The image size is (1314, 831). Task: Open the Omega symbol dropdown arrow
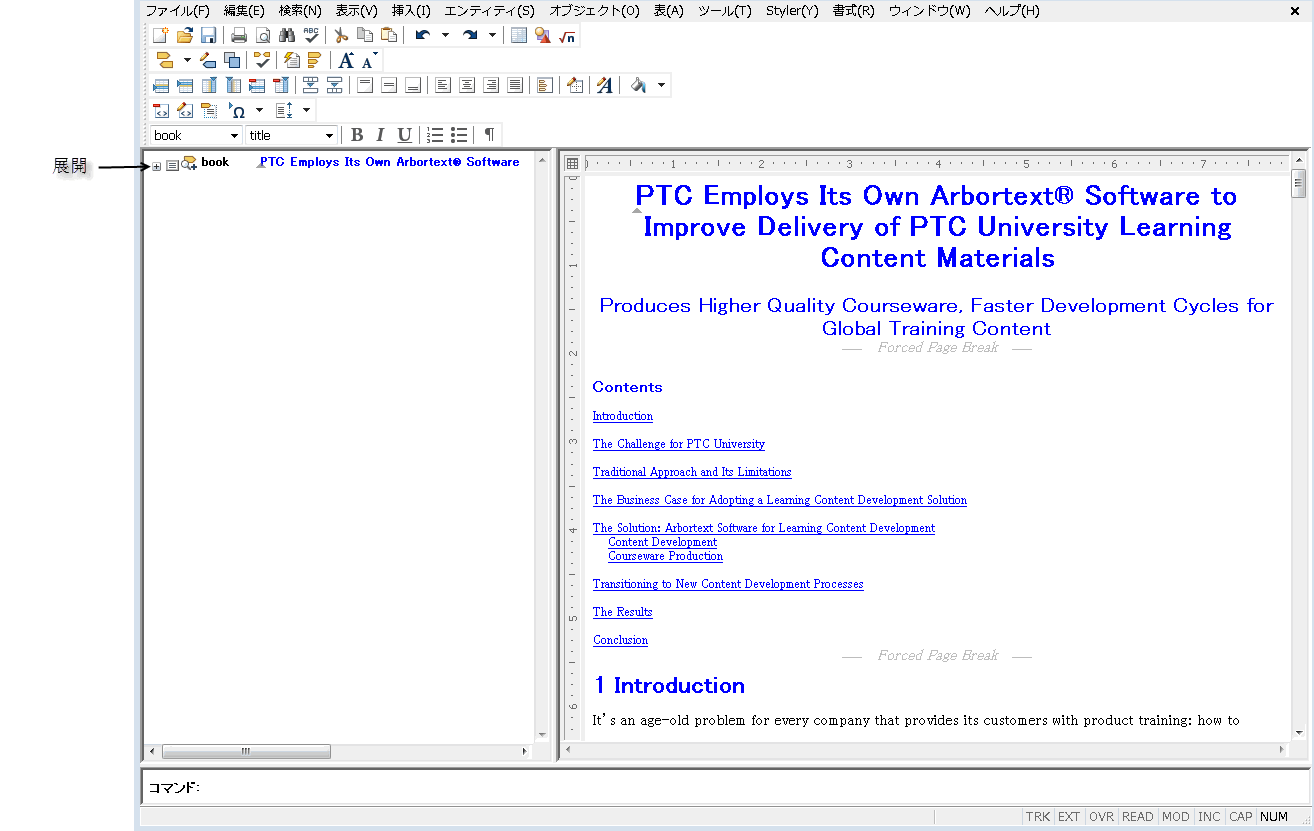click(x=259, y=110)
